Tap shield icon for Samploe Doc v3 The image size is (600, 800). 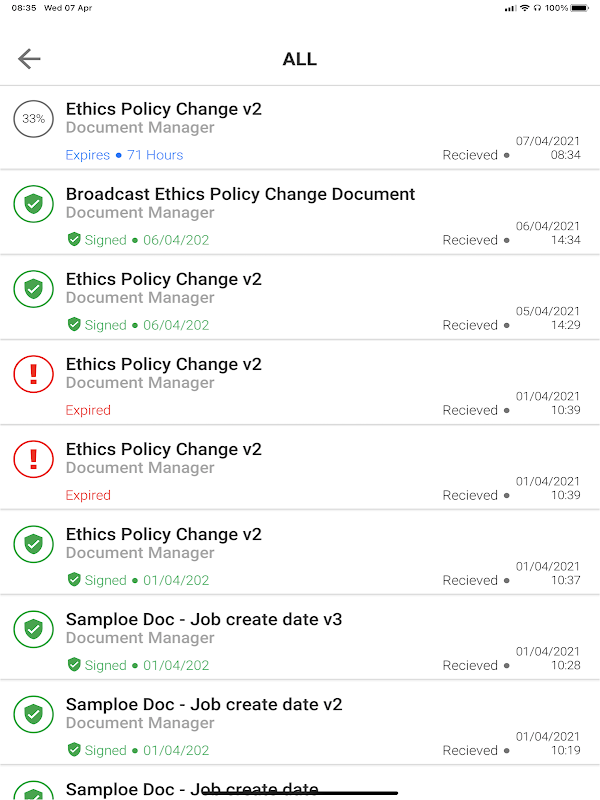click(34, 629)
